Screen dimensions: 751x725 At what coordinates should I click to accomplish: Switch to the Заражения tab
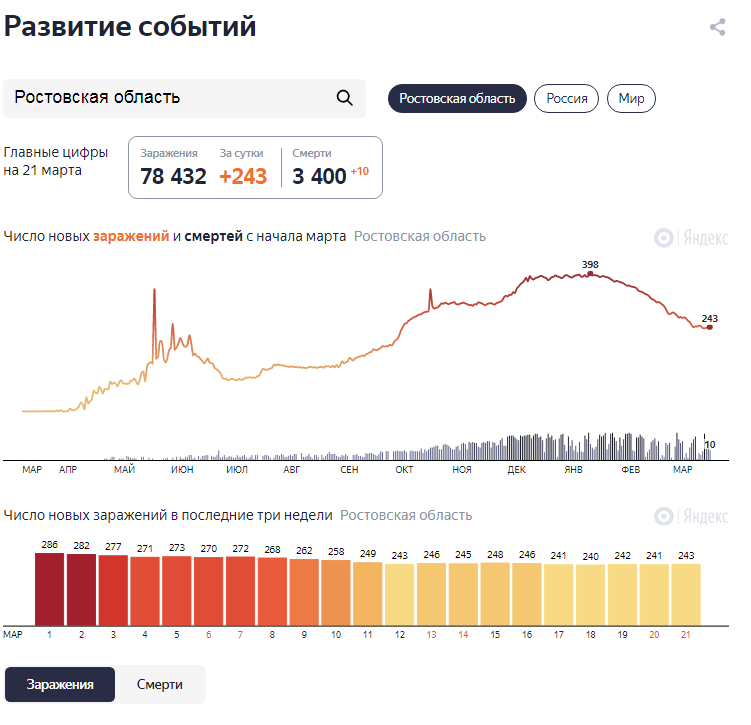[60, 685]
